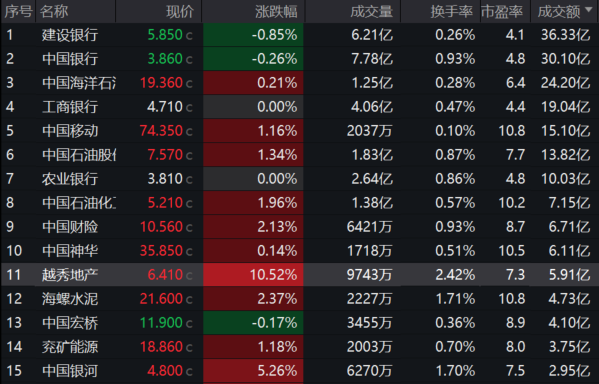Select stock 中国石油化工 row name
Image resolution: width=599 pixels, height=384 pixels.
[x=79, y=203]
